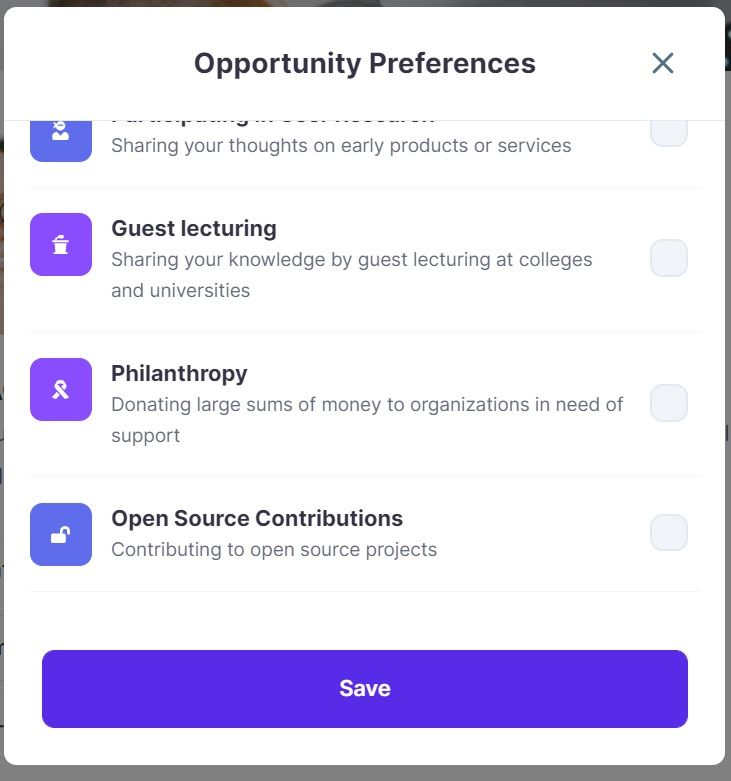Select the Philanthropy heading
731x781 pixels.
pos(179,373)
